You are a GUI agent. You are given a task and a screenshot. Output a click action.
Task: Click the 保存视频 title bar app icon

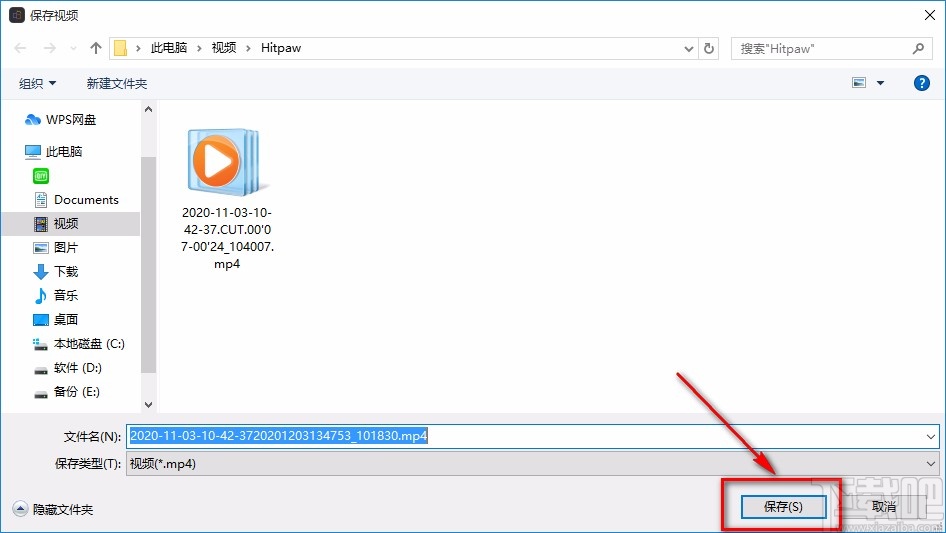(16, 15)
